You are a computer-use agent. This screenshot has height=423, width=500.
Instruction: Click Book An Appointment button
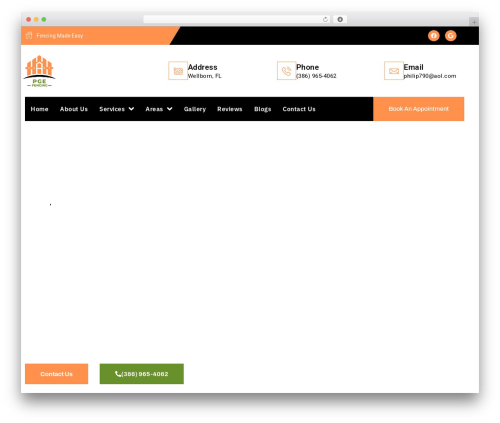tap(419, 109)
